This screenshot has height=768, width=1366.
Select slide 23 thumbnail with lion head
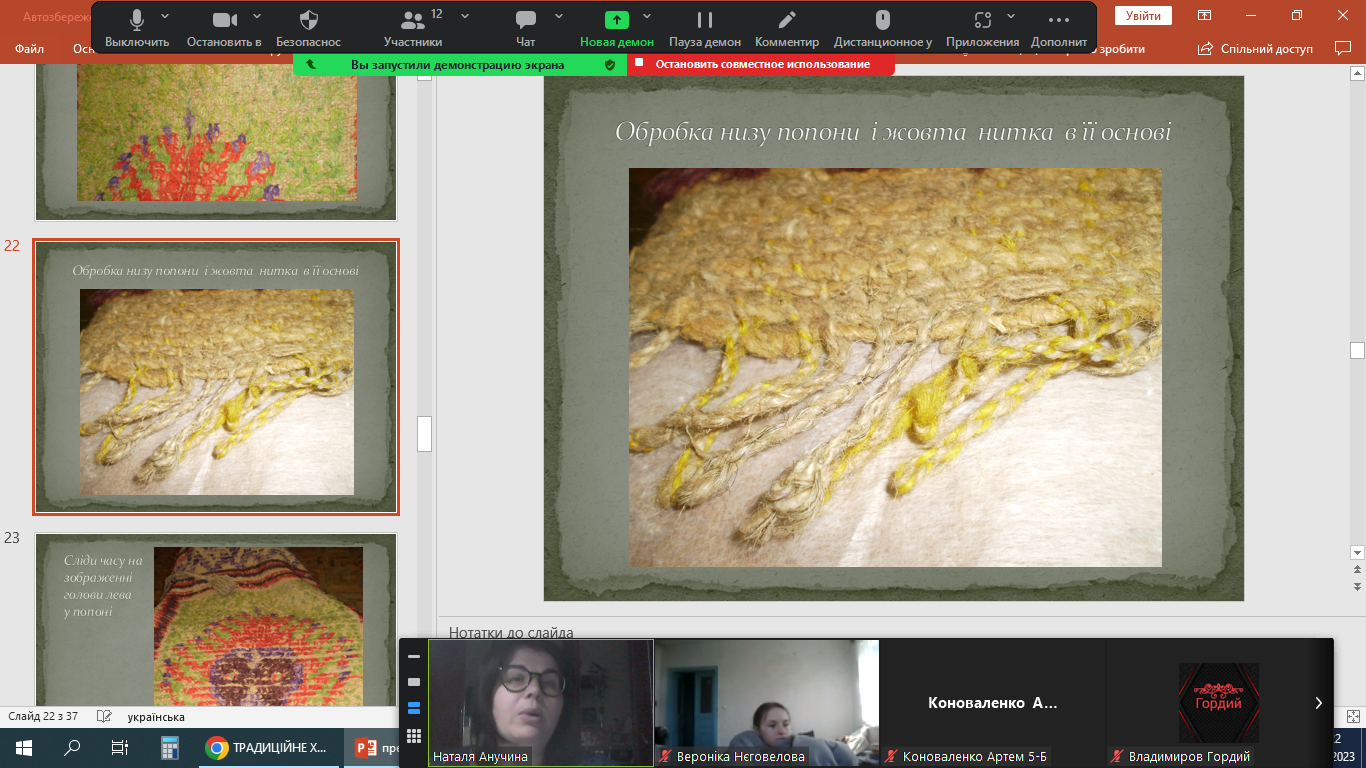216,620
